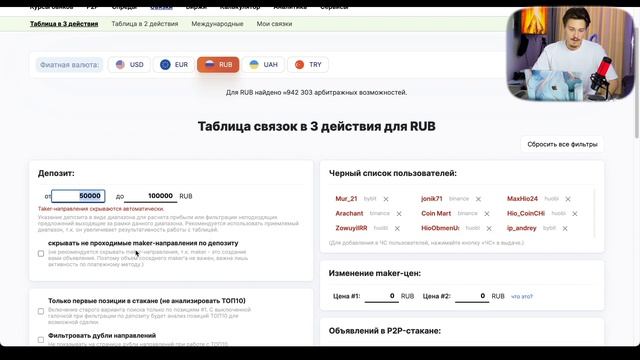
Task: Click the page vertical scrollbar
Action: tap(637, 82)
